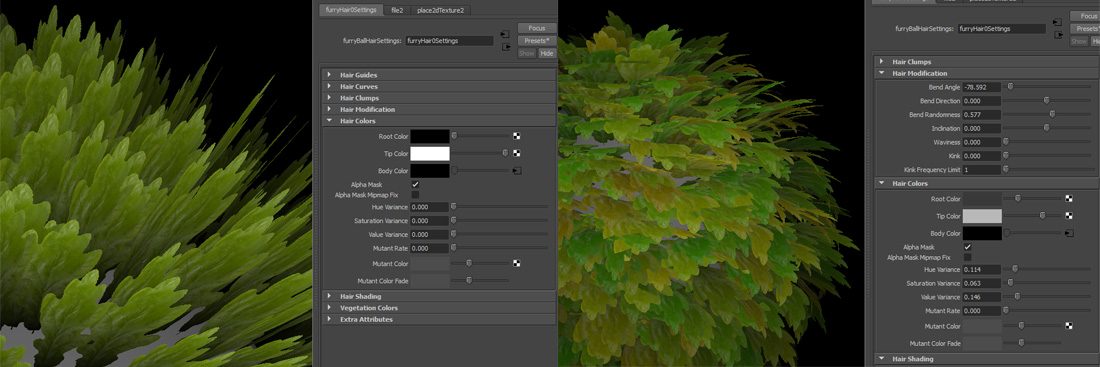This screenshot has width=1100, height=367.
Task: Click Tip Color checker map icon in right panel
Action: [1068, 215]
